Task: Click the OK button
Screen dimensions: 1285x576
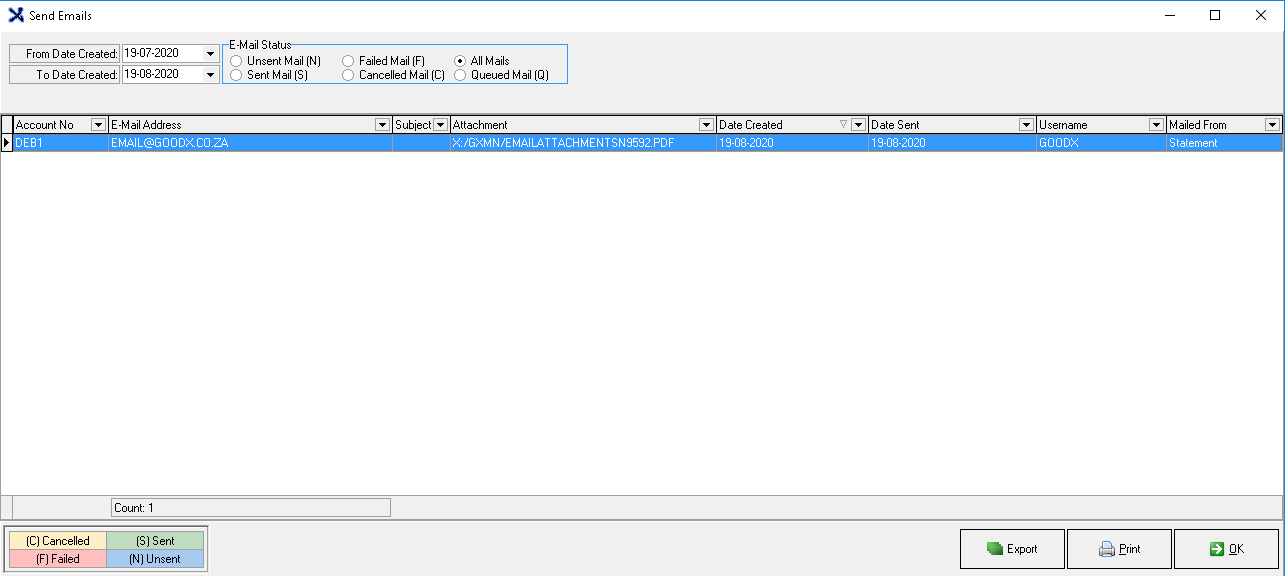Action: pos(1226,549)
